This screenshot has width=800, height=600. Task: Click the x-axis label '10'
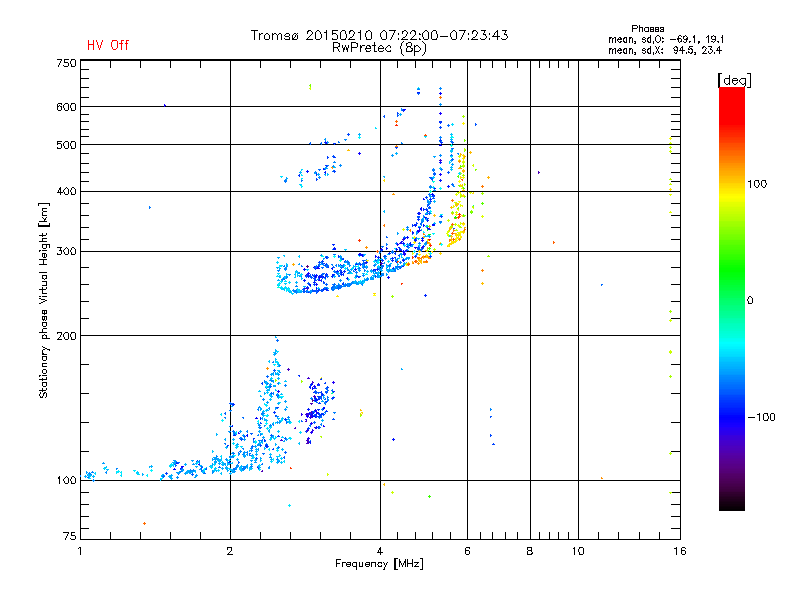tap(578, 551)
